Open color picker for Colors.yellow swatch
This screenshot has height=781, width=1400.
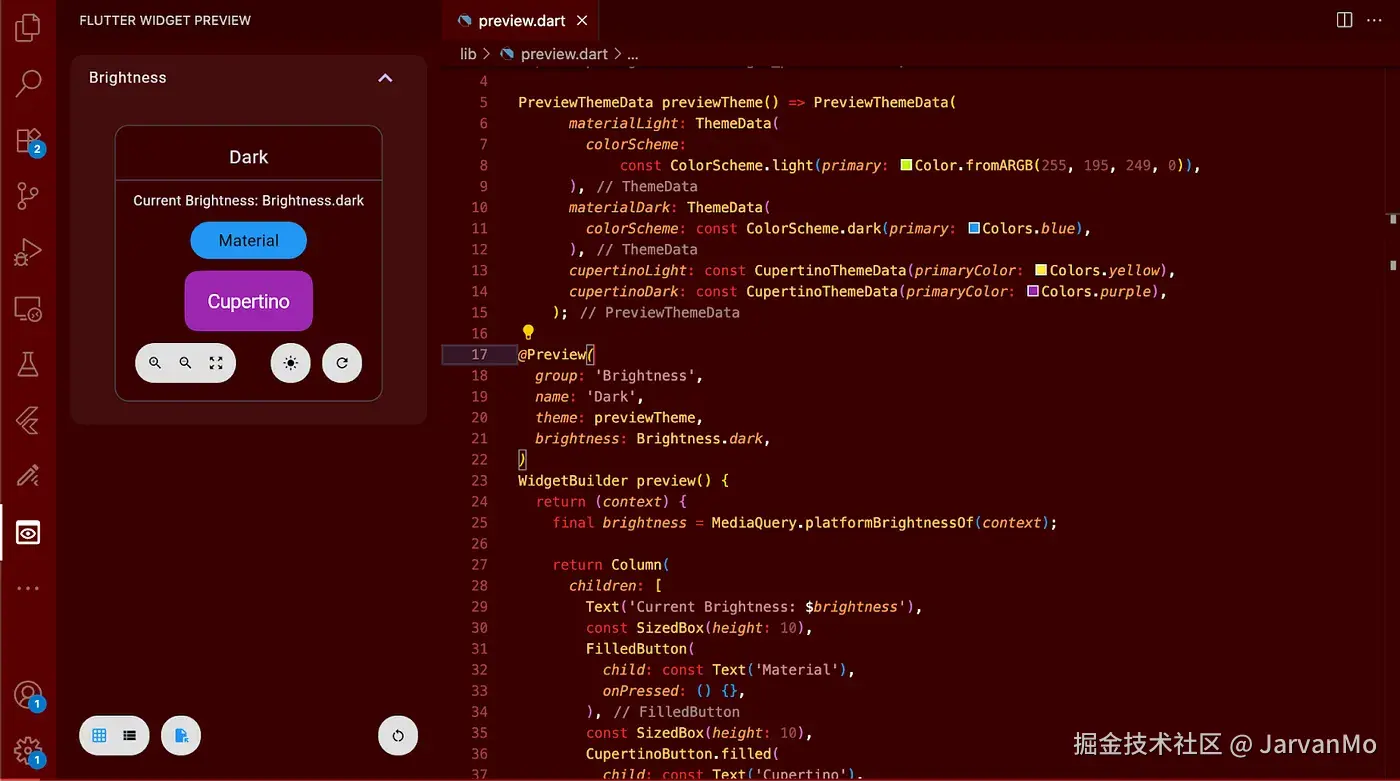pyautogui.click(x=1041, y=270)
